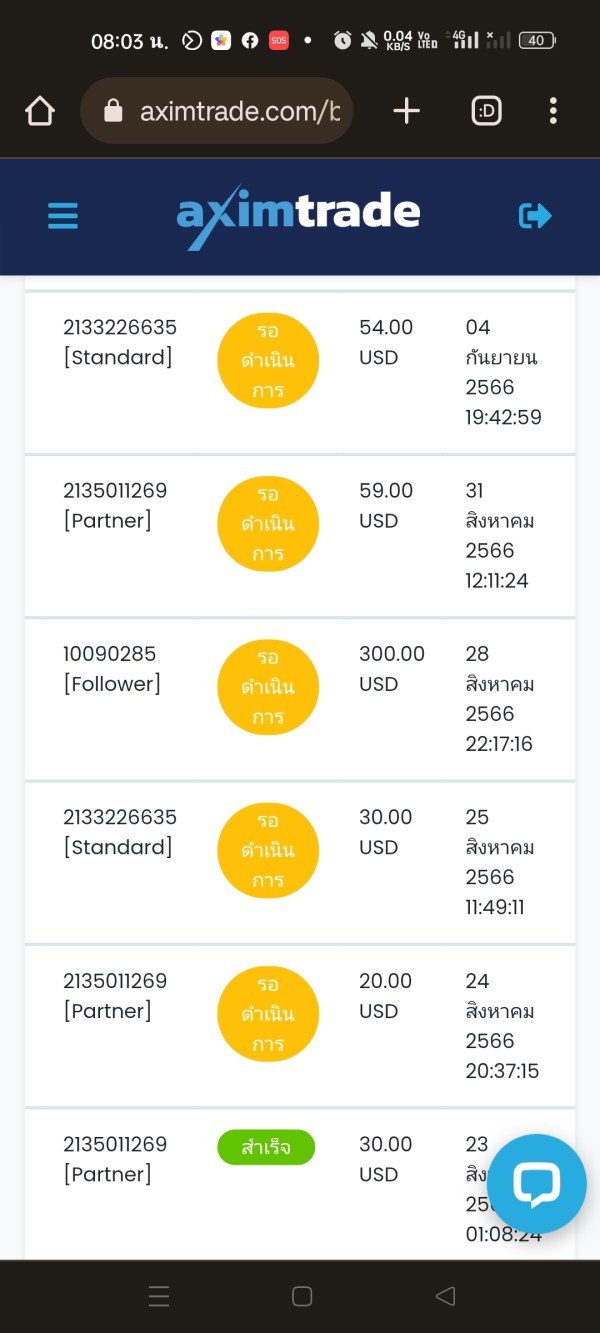Tap the browser home icon
The image size is (600, 1333).
tap(39, 111)
